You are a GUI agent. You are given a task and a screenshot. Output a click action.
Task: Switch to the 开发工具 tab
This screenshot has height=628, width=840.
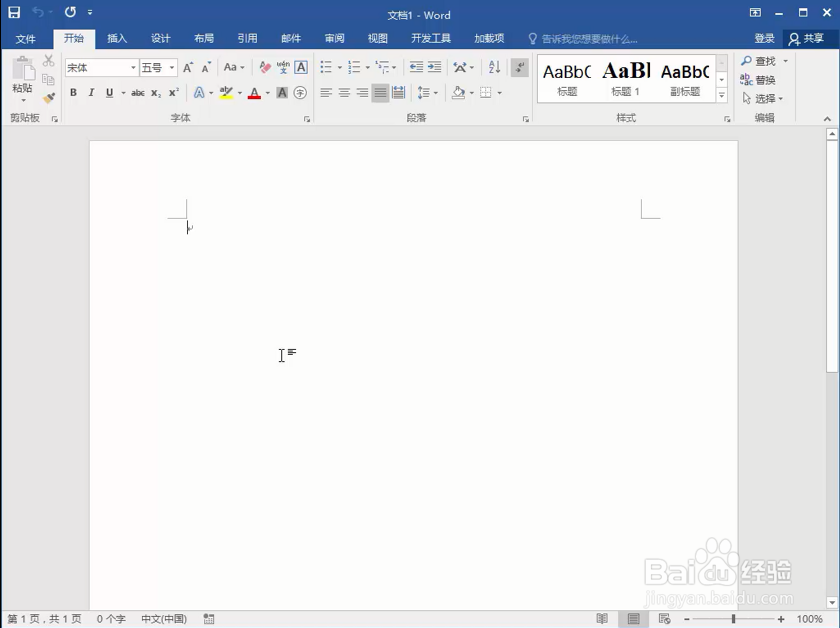[431, 39]
